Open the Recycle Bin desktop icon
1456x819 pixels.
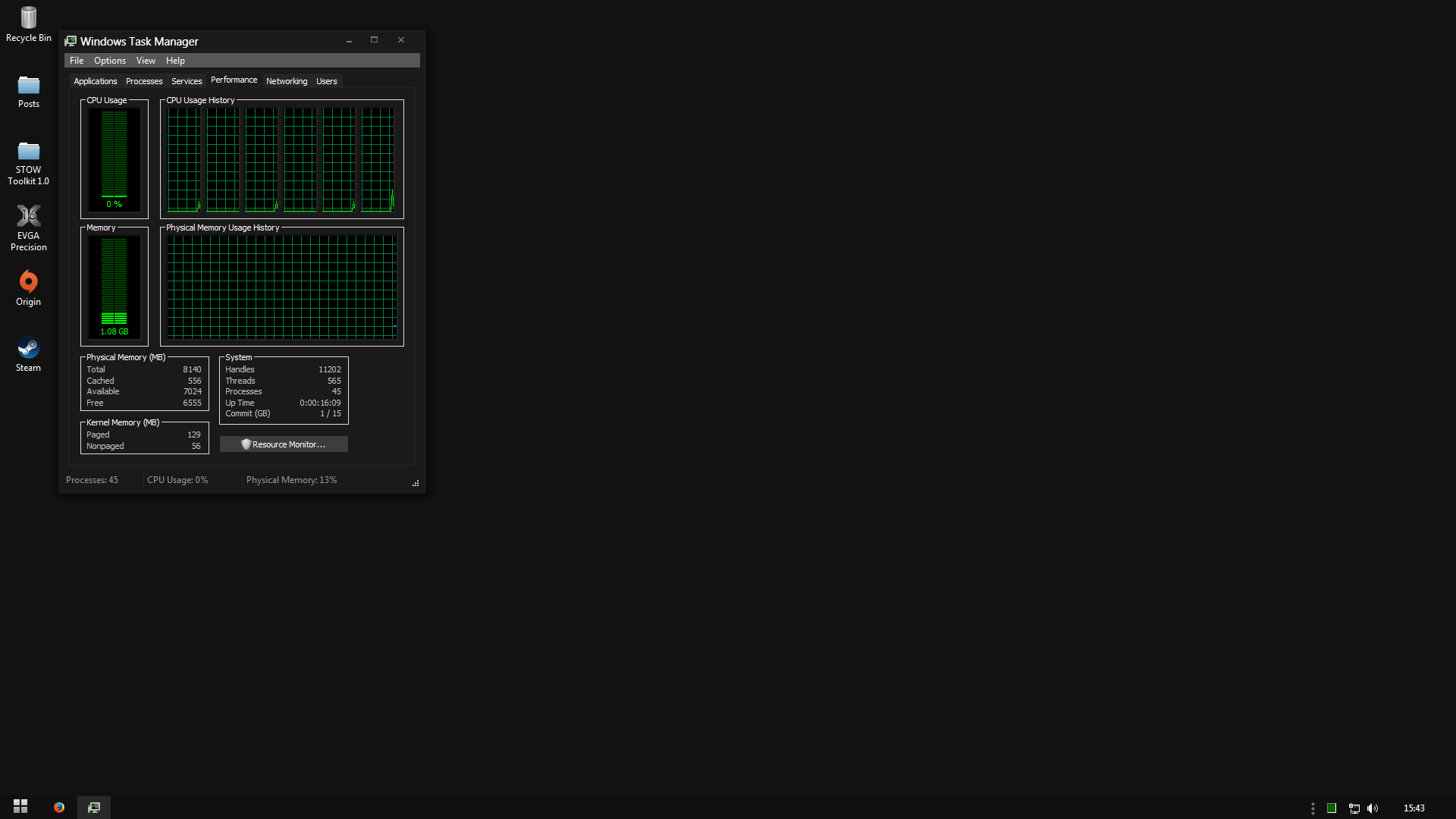[29, 24]
